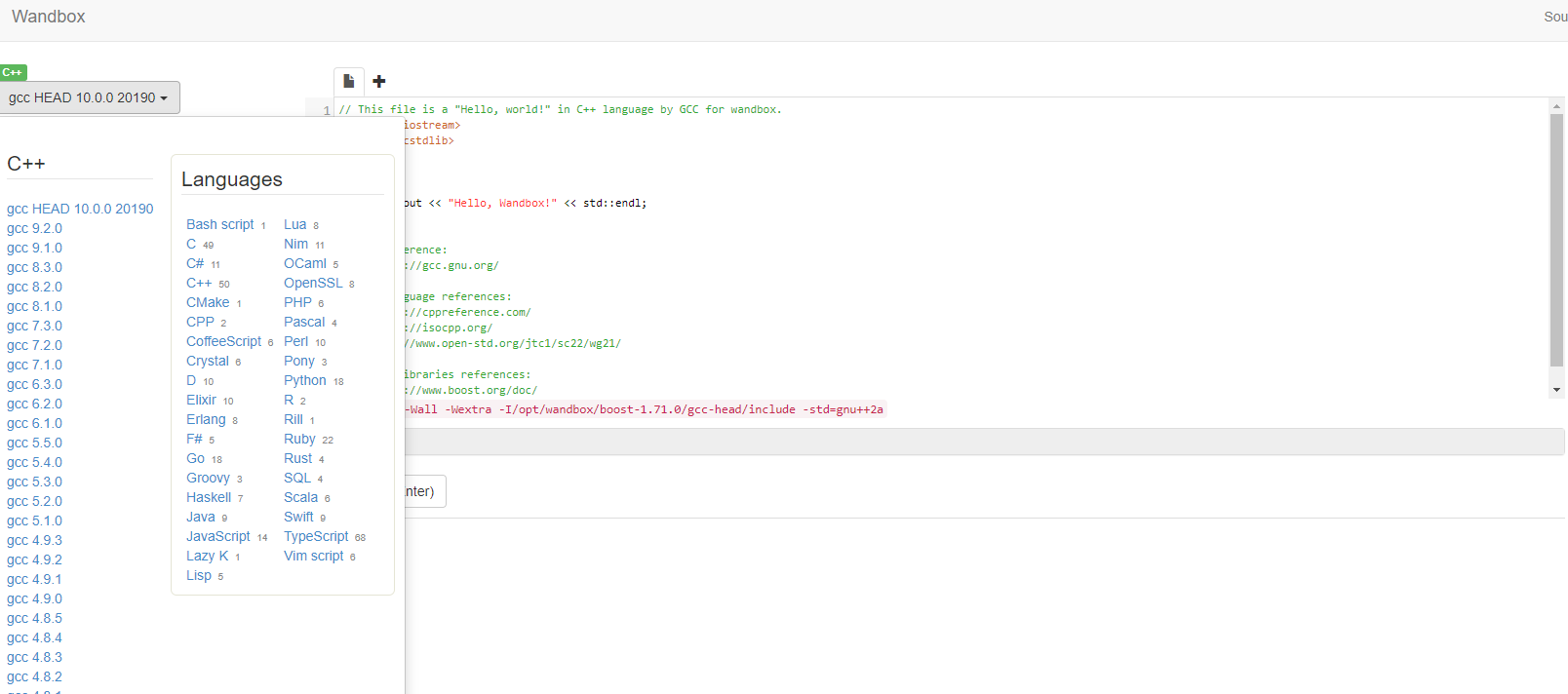1568x694 pixels.
Task: Select Vim script language
Action: [x=313, y=556]
